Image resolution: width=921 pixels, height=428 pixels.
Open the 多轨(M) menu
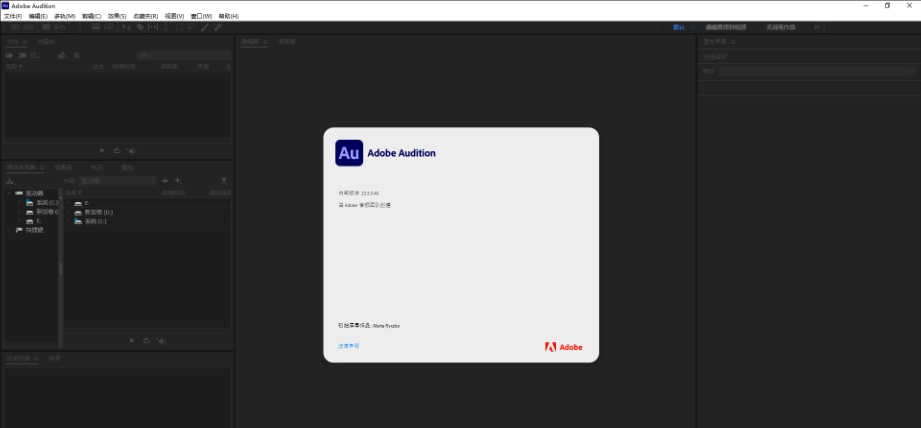tap(65, 16)
